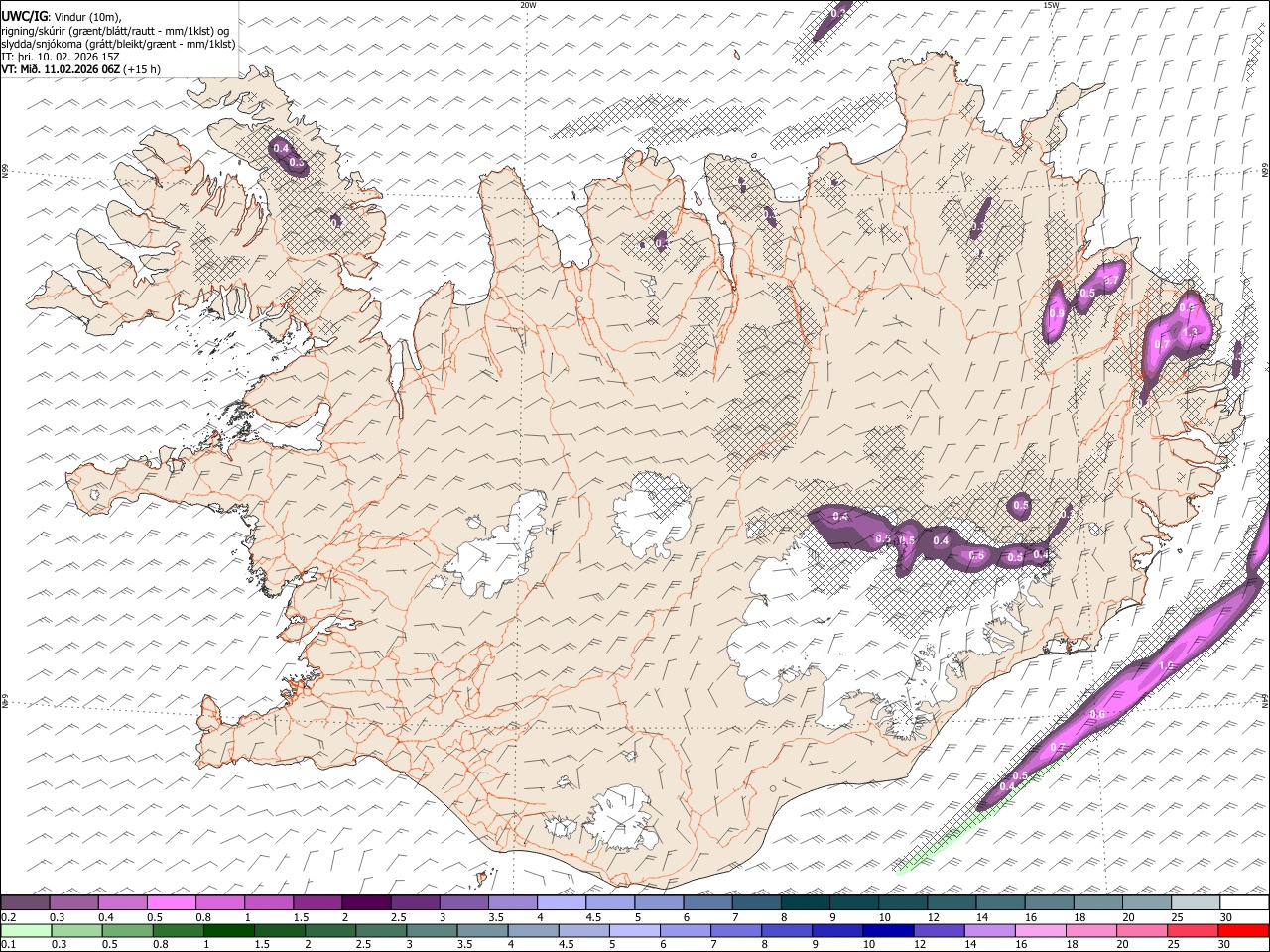This screenshot has width=1270, height=952.
Task: Choose the violet 12 swatch in the lower rain scale
Action: coord(939,930)
